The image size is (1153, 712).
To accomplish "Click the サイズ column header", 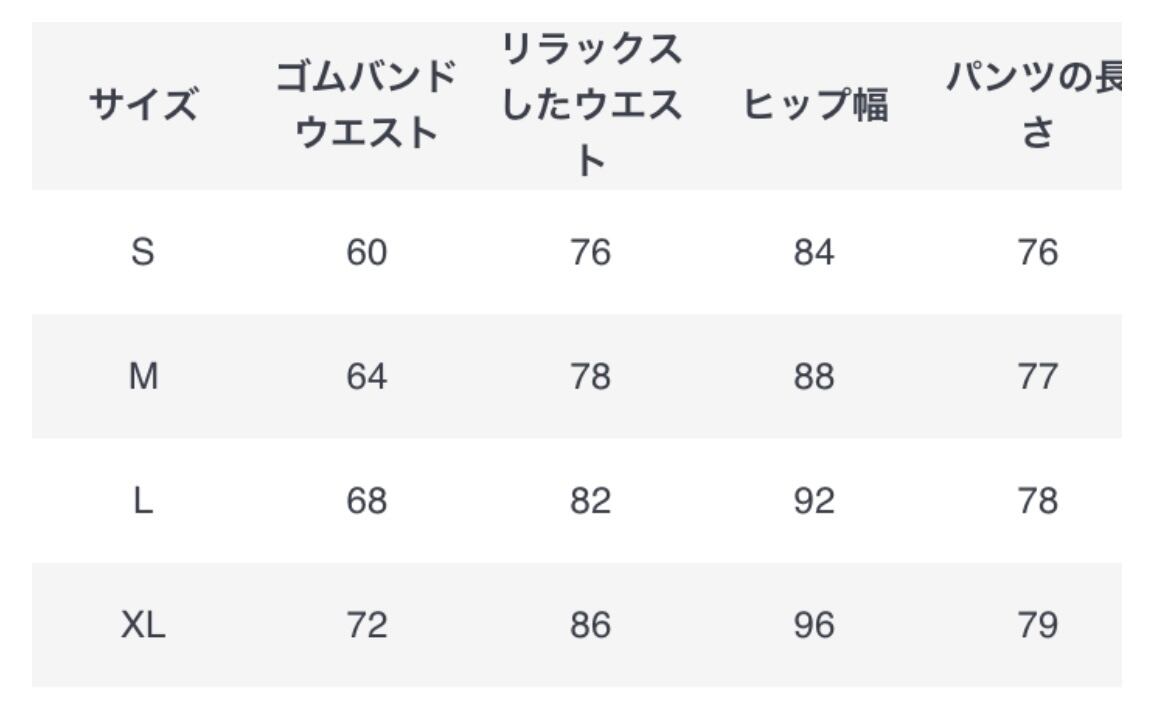I will click(x=143, y=105).
